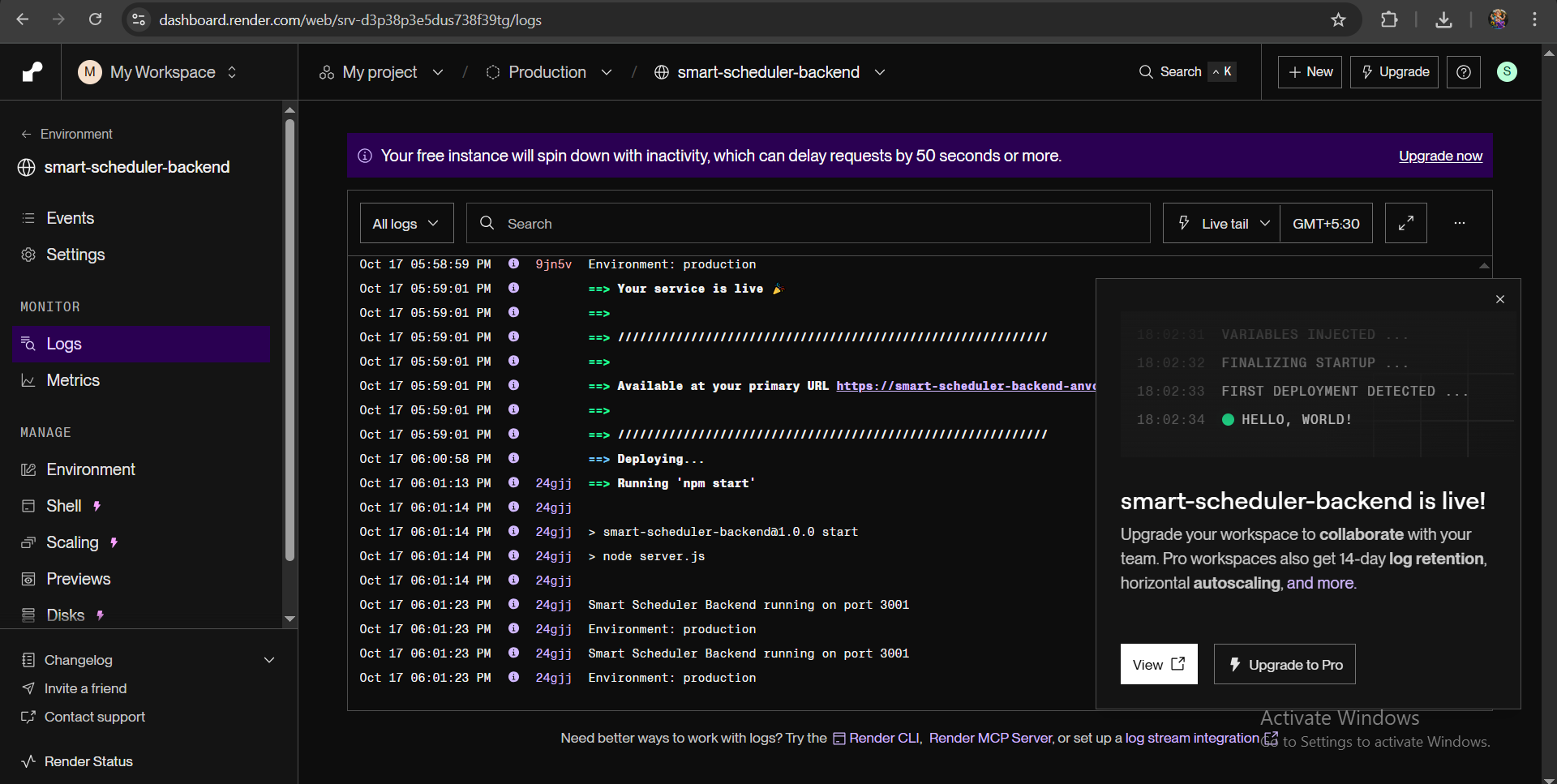Click info icon on 'Your service is live' row
1557x784 pixels.
click(513, 288)
